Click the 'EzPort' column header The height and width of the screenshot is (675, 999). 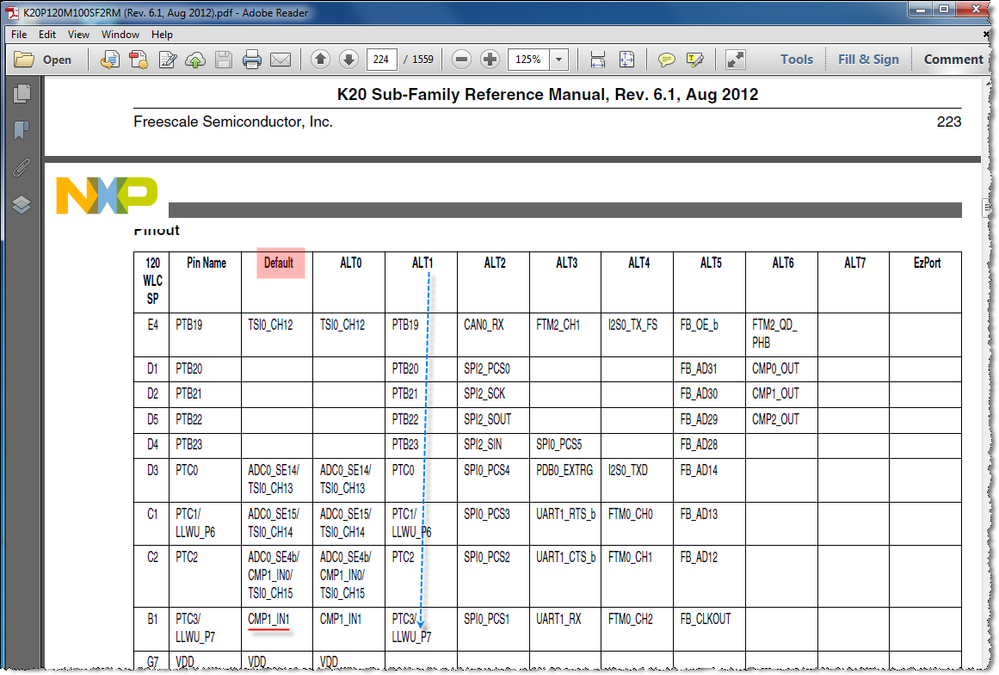(926, 263)
